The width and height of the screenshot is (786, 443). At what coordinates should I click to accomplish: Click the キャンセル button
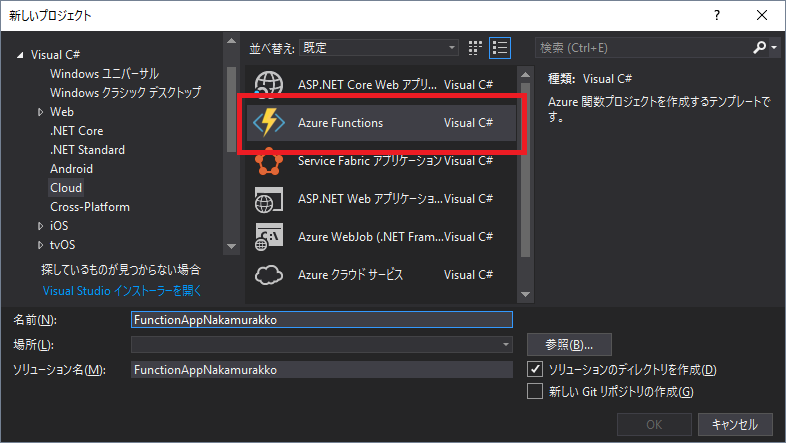735,424
